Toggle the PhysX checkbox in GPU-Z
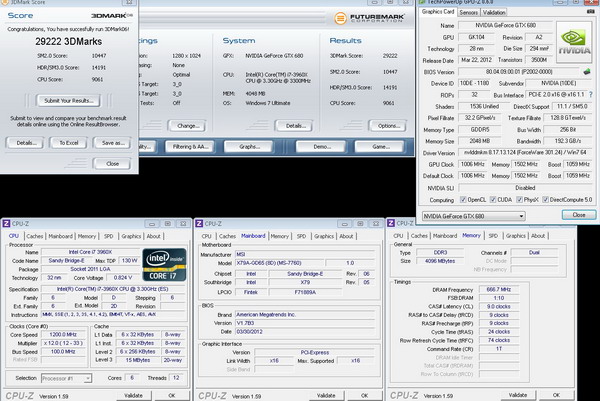This screenshot has width=600, height=401. 519,199
